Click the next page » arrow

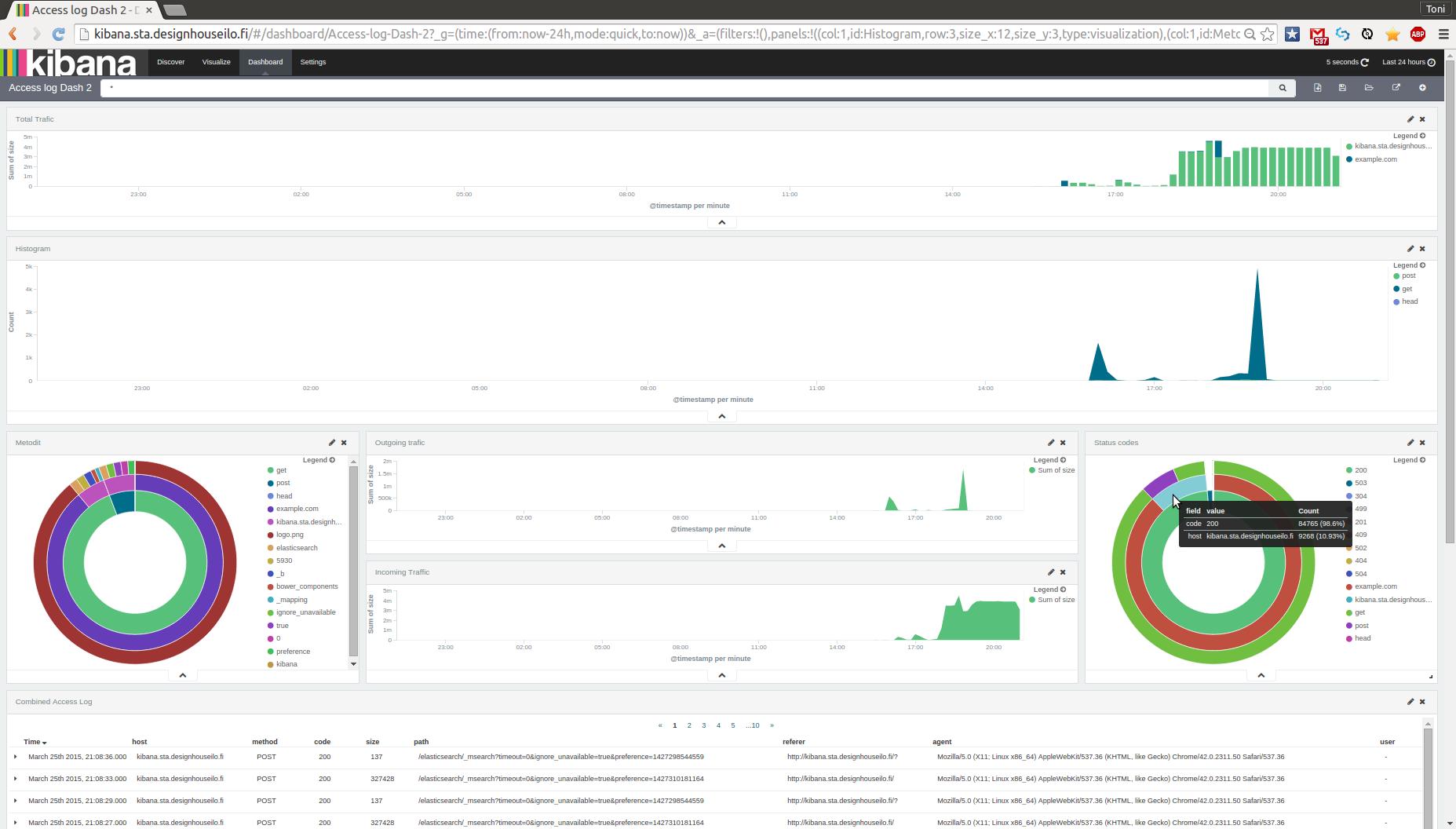tap(772, 725)
